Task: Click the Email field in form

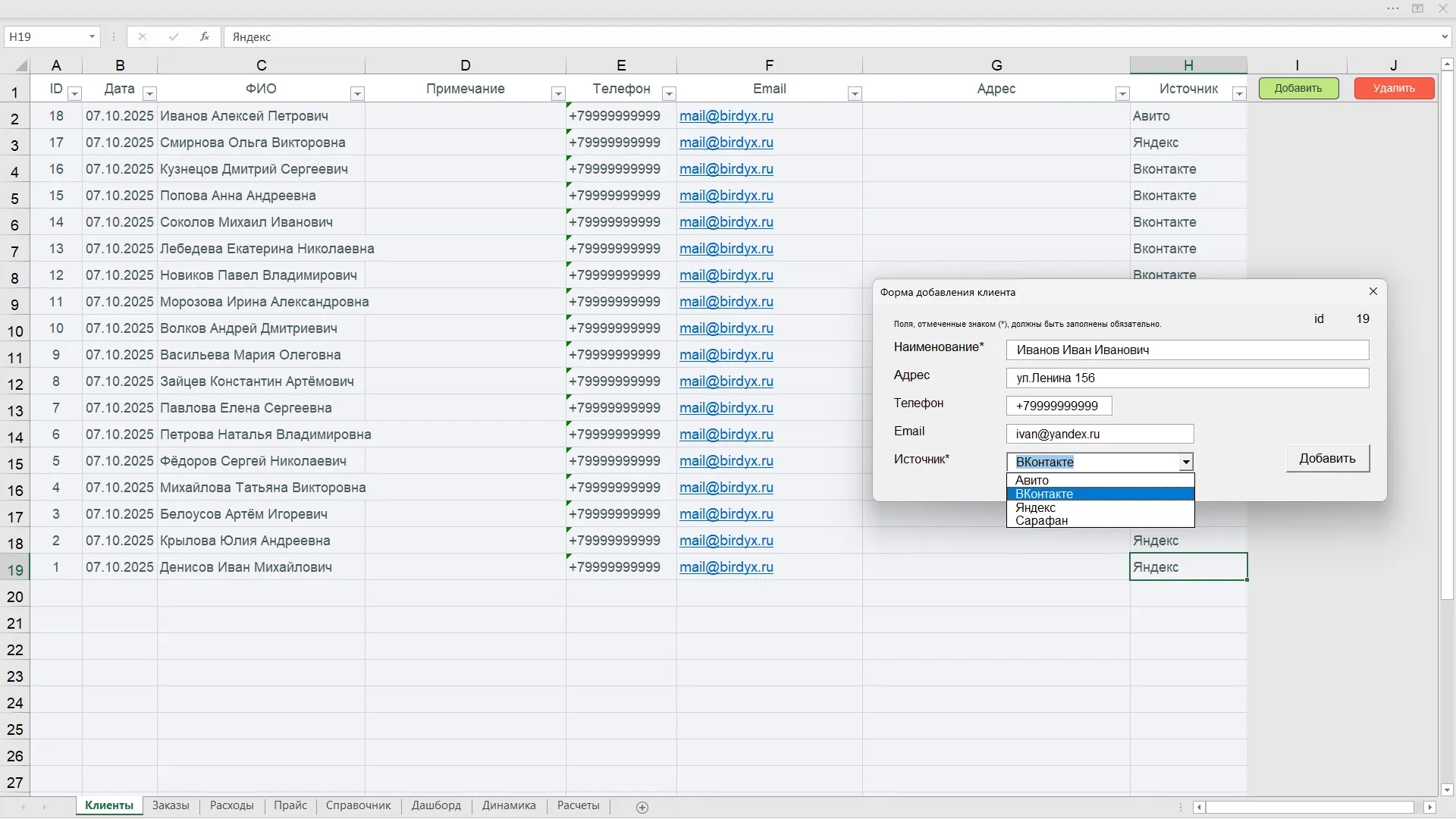Action: tap(1100, 434)
